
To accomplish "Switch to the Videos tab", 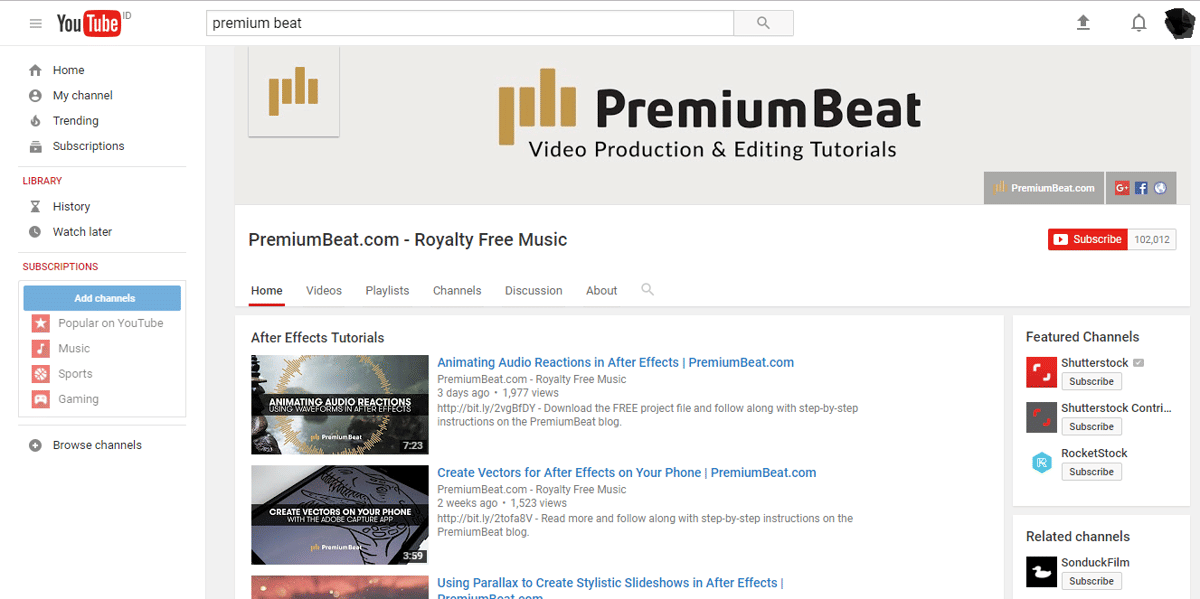I will tap(324, 291).
